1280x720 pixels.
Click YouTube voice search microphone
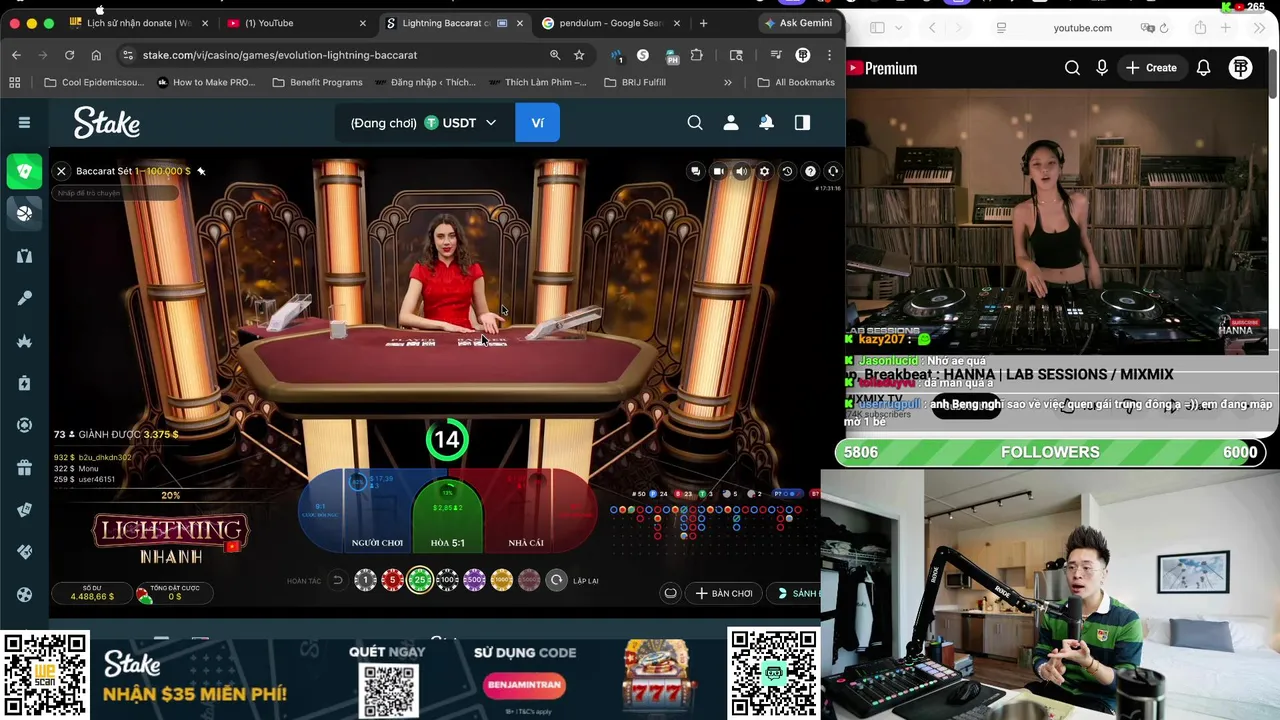(1102, 68)
